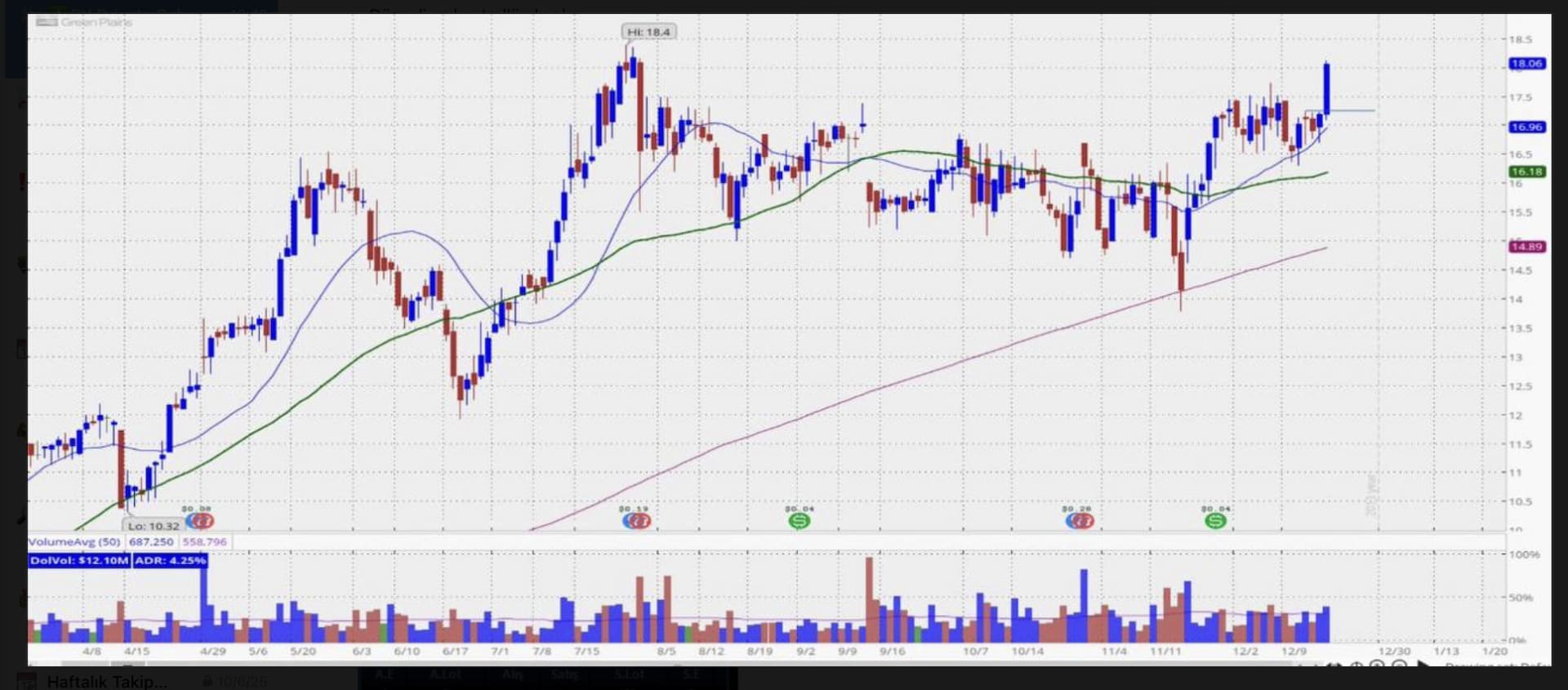Click the Green Plains symbol title
Screen dimensions: 1568x690
[96, 22]
